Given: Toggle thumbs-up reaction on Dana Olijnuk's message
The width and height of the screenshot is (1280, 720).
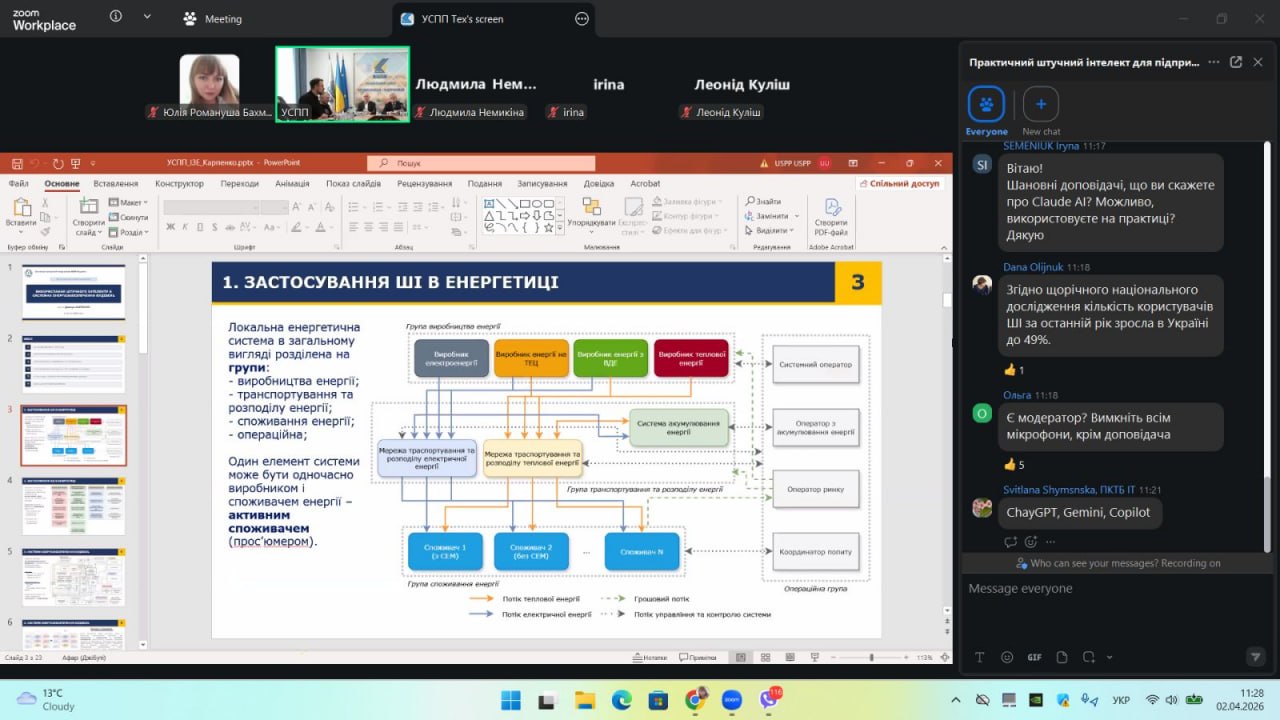Looking at the screenshot, I should (1014, 369).
